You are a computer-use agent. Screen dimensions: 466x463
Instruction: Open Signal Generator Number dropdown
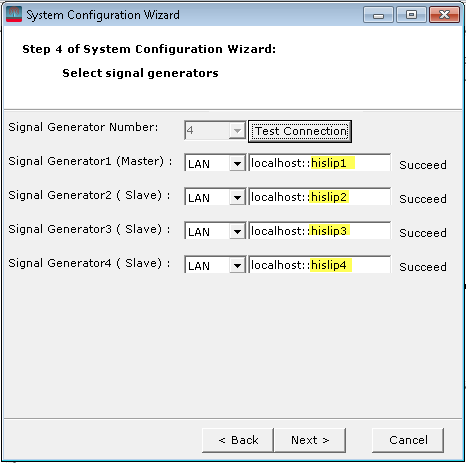[237, 131]
